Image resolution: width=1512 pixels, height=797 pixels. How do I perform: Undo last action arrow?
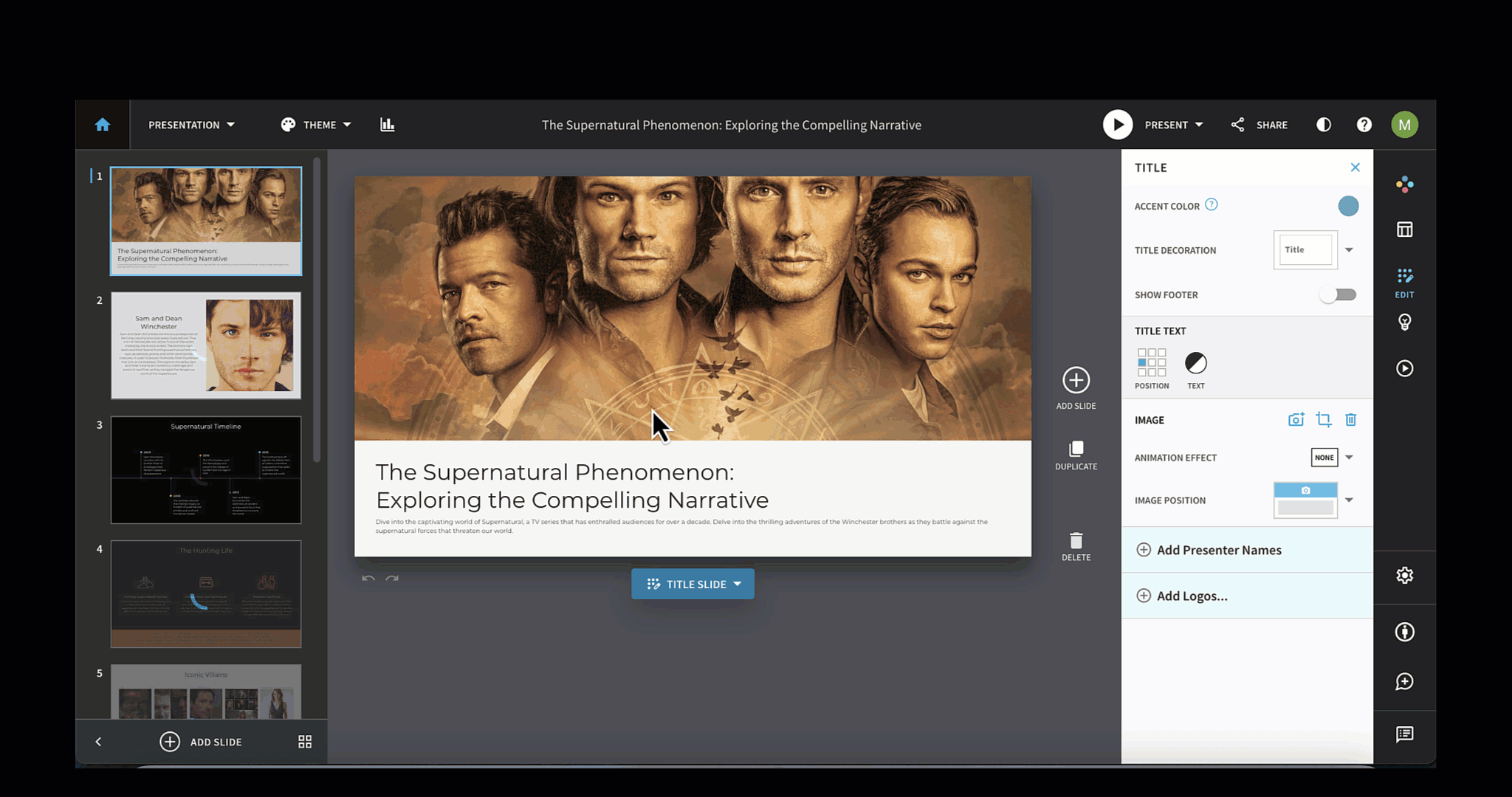(368, 579)
